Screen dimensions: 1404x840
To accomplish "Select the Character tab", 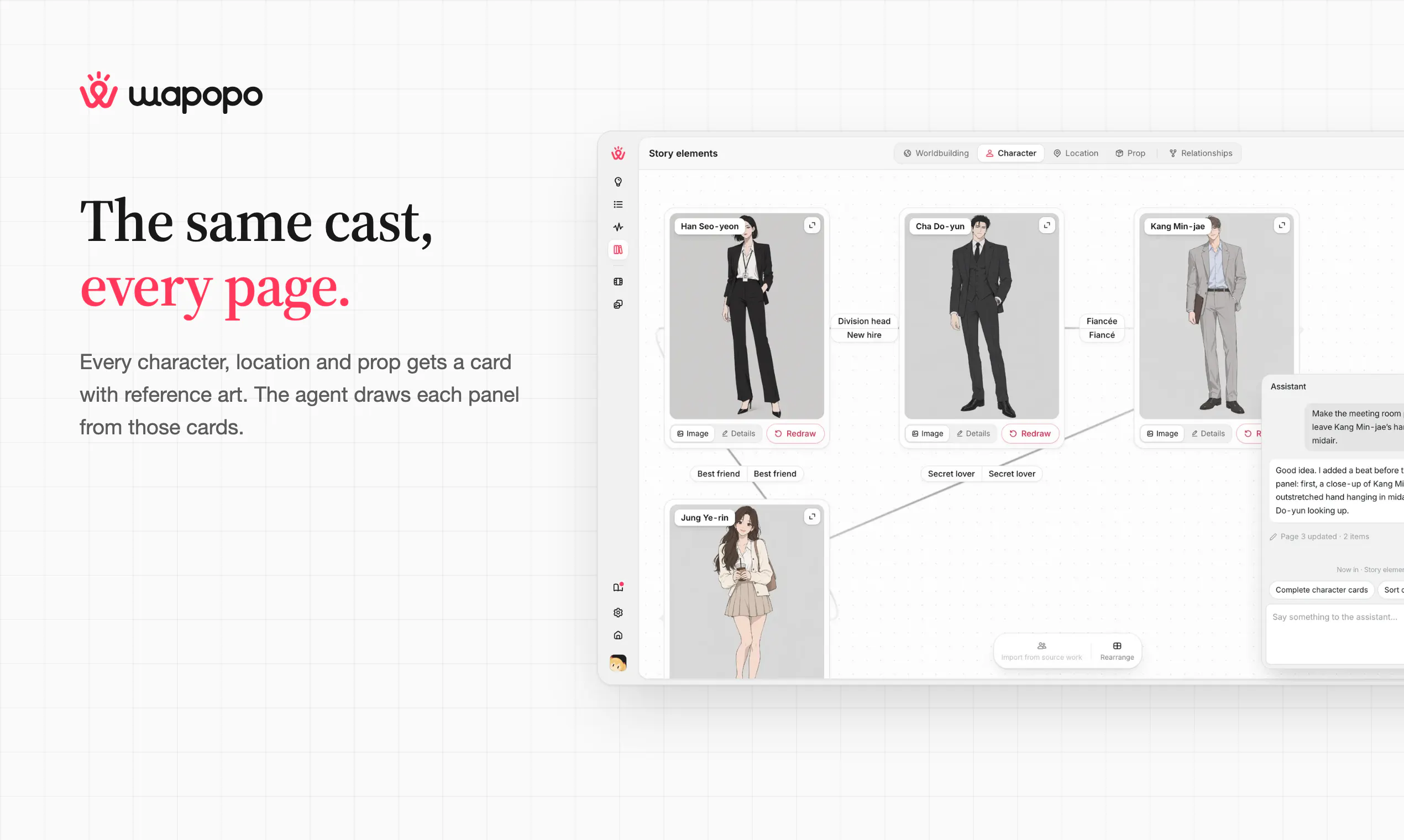I will pyautogui.click(x=1010, y=153).
